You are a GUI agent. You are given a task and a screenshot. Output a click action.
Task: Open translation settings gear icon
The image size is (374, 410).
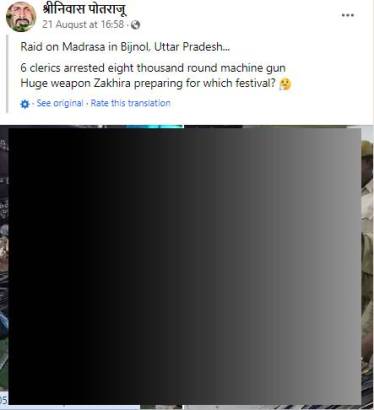(25, 104)
